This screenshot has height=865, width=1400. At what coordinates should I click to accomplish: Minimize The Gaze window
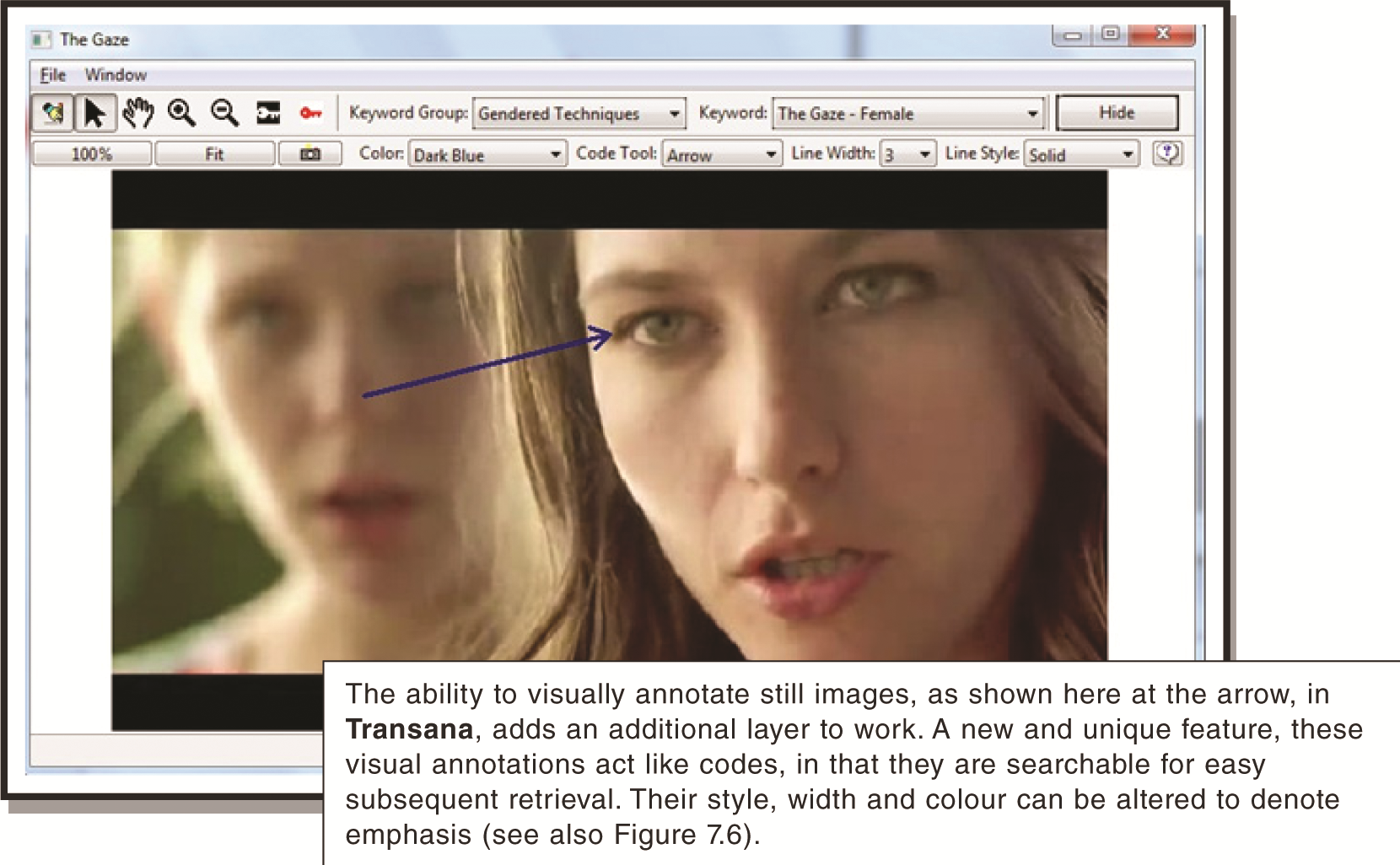pyautogui.click(x=1073, y=35)
